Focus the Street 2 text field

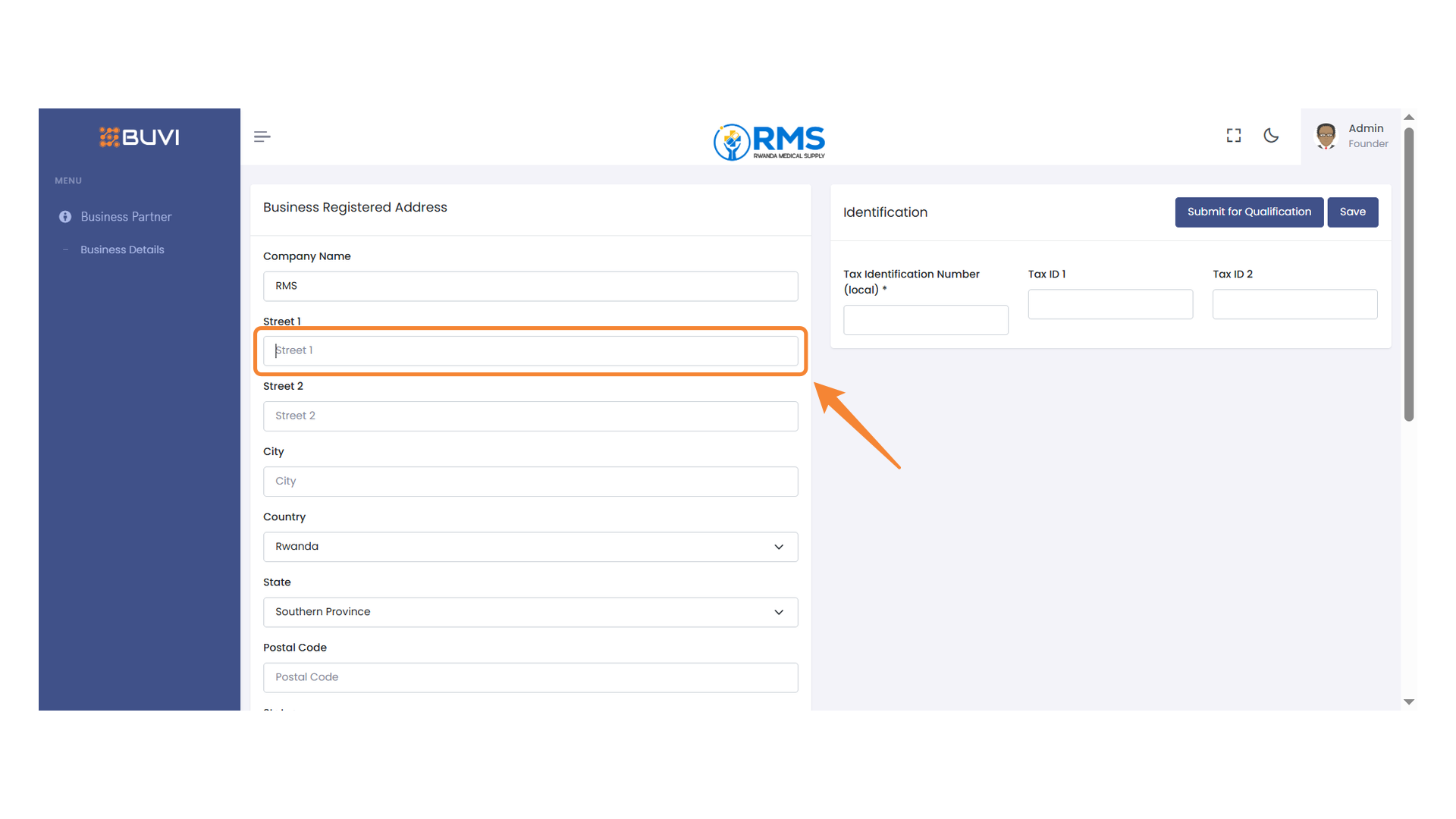point(530,416)
